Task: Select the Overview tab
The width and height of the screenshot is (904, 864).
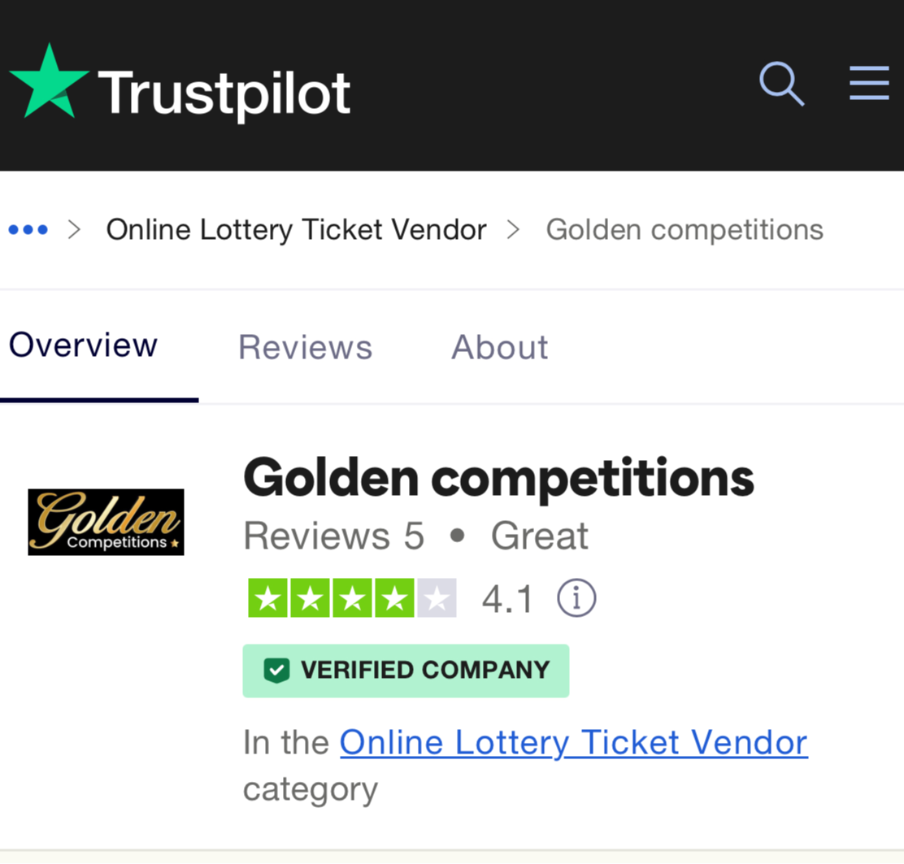Action: point(83,346)
